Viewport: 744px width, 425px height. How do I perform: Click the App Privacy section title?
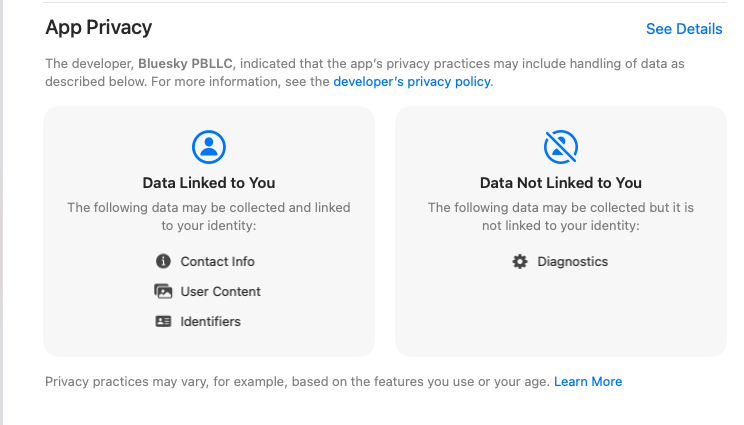tap(99, 28)
